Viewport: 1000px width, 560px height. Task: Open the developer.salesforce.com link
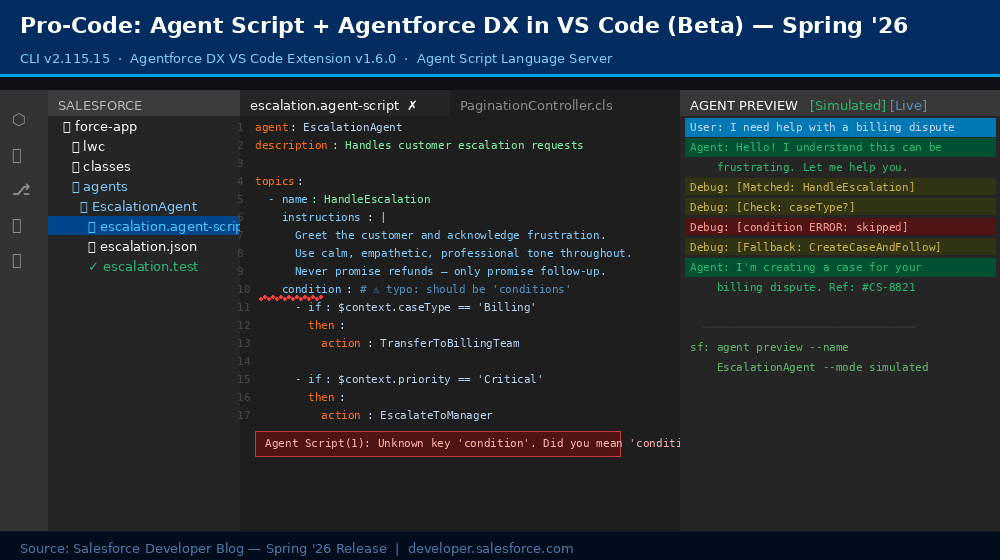point(491,548)
